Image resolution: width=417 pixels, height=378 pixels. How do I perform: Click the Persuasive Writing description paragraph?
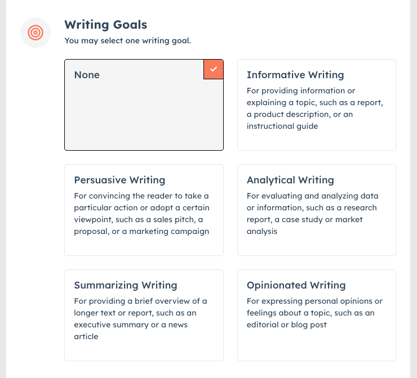142,214
